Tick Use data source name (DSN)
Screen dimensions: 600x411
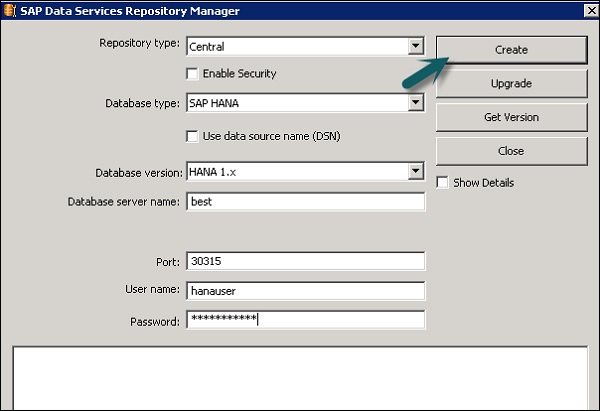pos(192,136)
